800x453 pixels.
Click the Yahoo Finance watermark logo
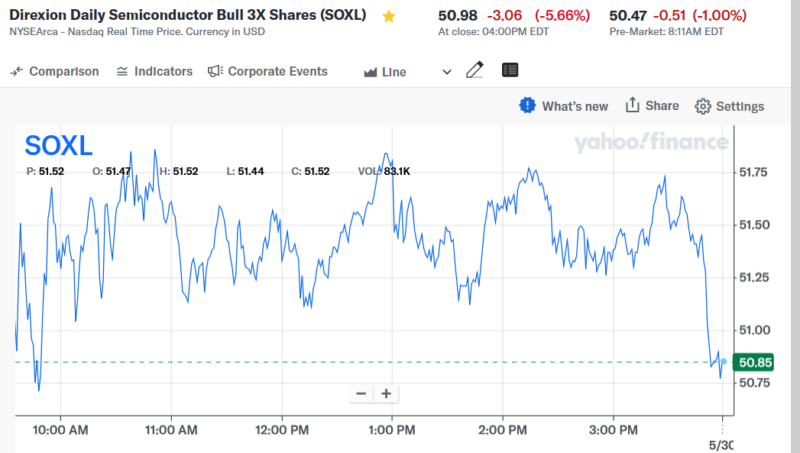(x=650, y=142)
